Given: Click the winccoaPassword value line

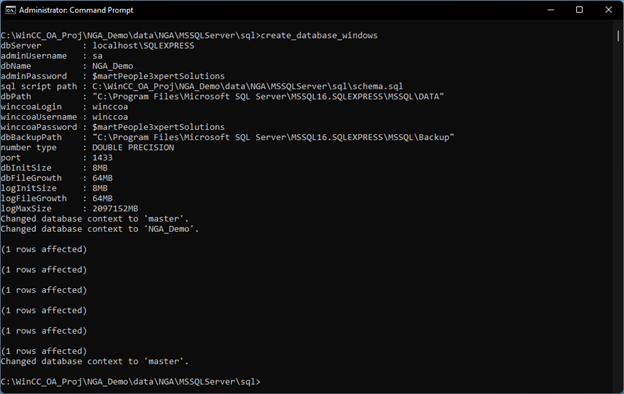Looking at the screenshot, I should click(x=158, y=127).
